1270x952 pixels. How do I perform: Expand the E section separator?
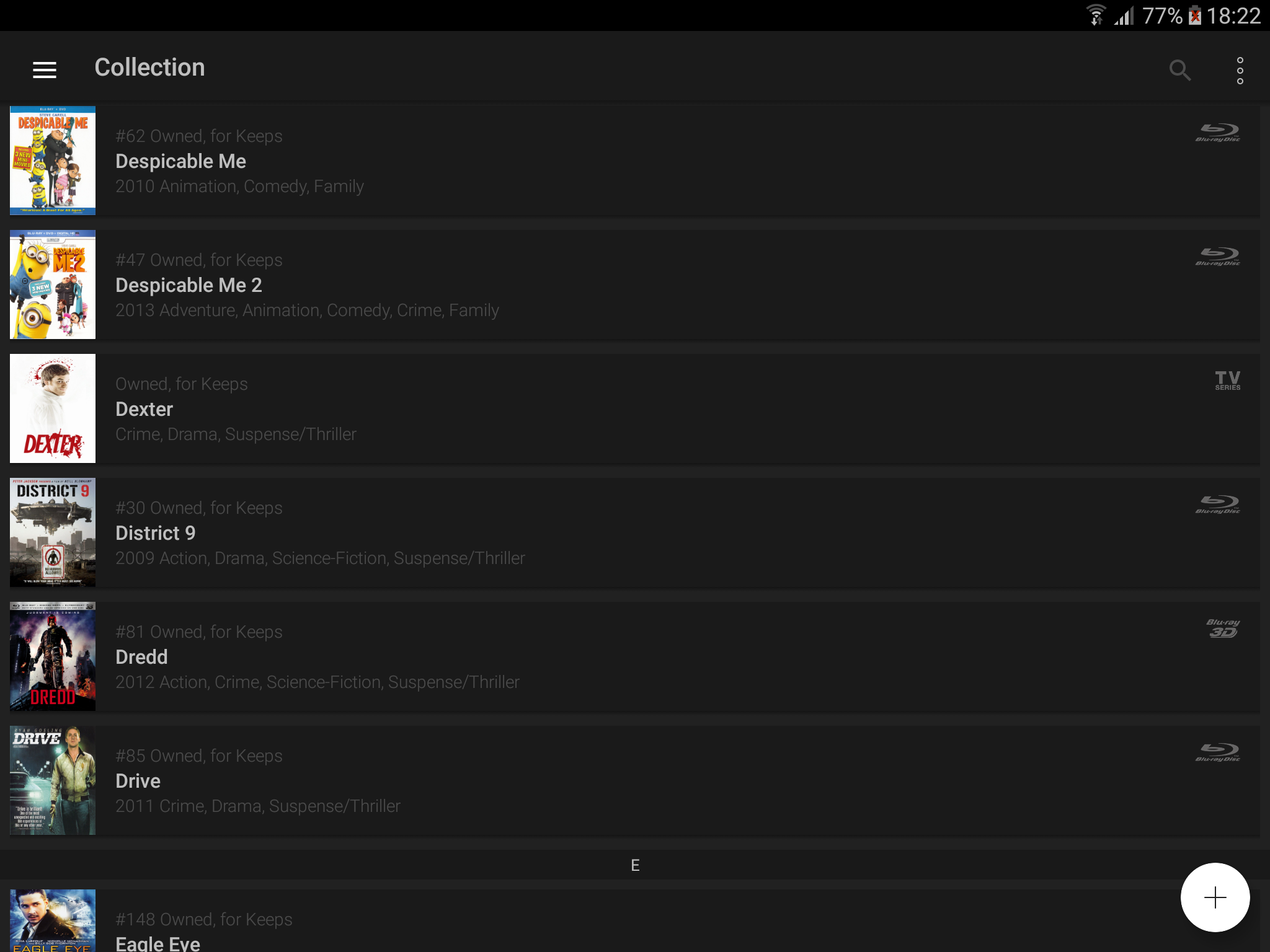click(x=635, y=865)
